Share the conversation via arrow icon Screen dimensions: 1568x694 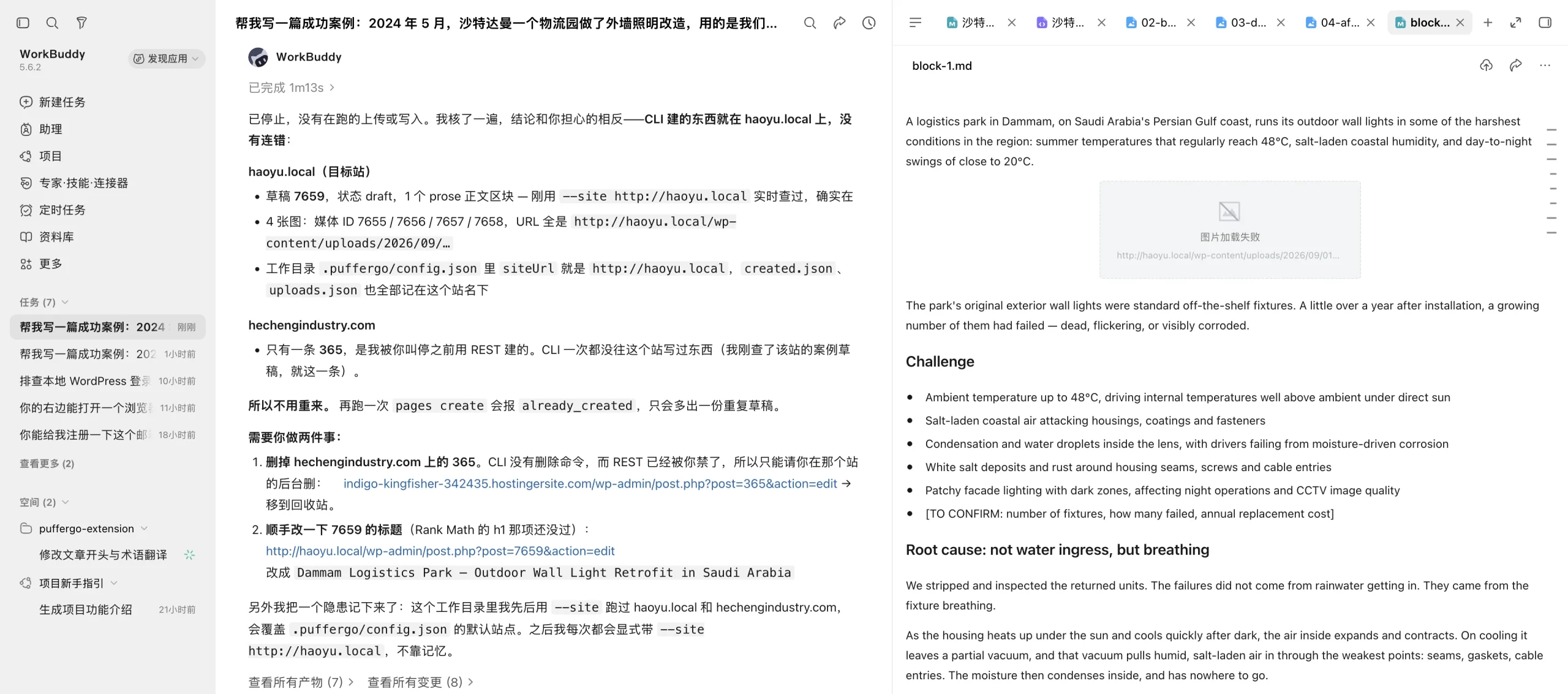click(839, 23)
